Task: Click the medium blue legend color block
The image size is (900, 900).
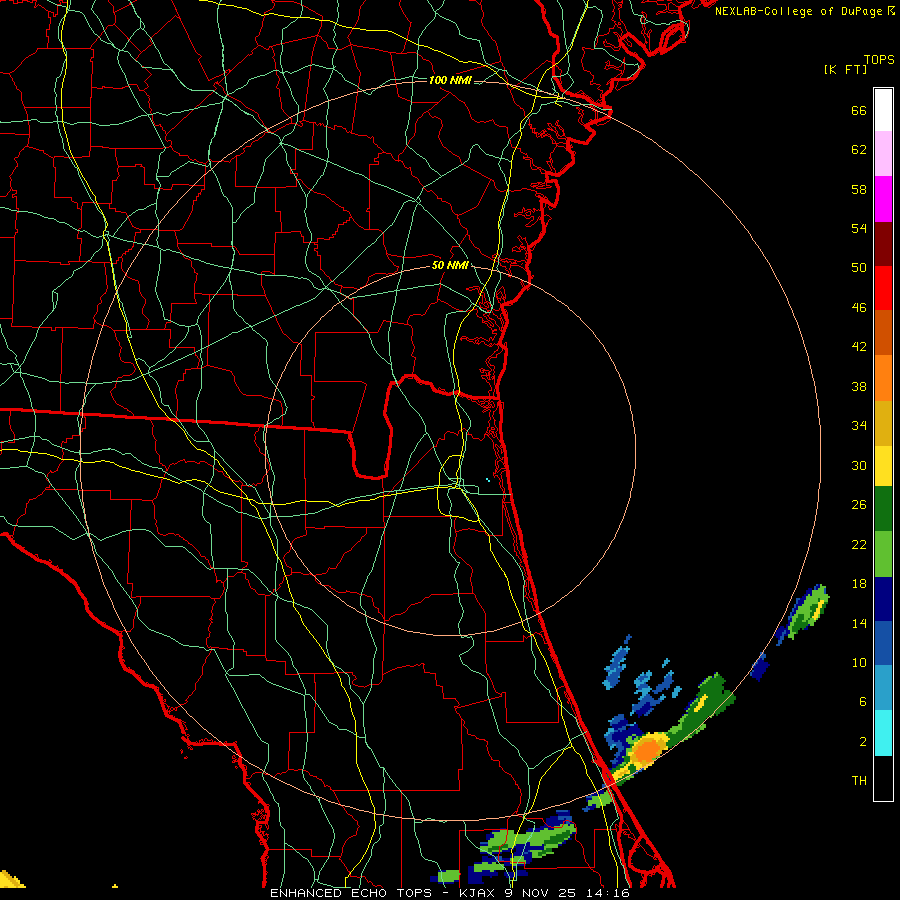Action: click(883, 643)
